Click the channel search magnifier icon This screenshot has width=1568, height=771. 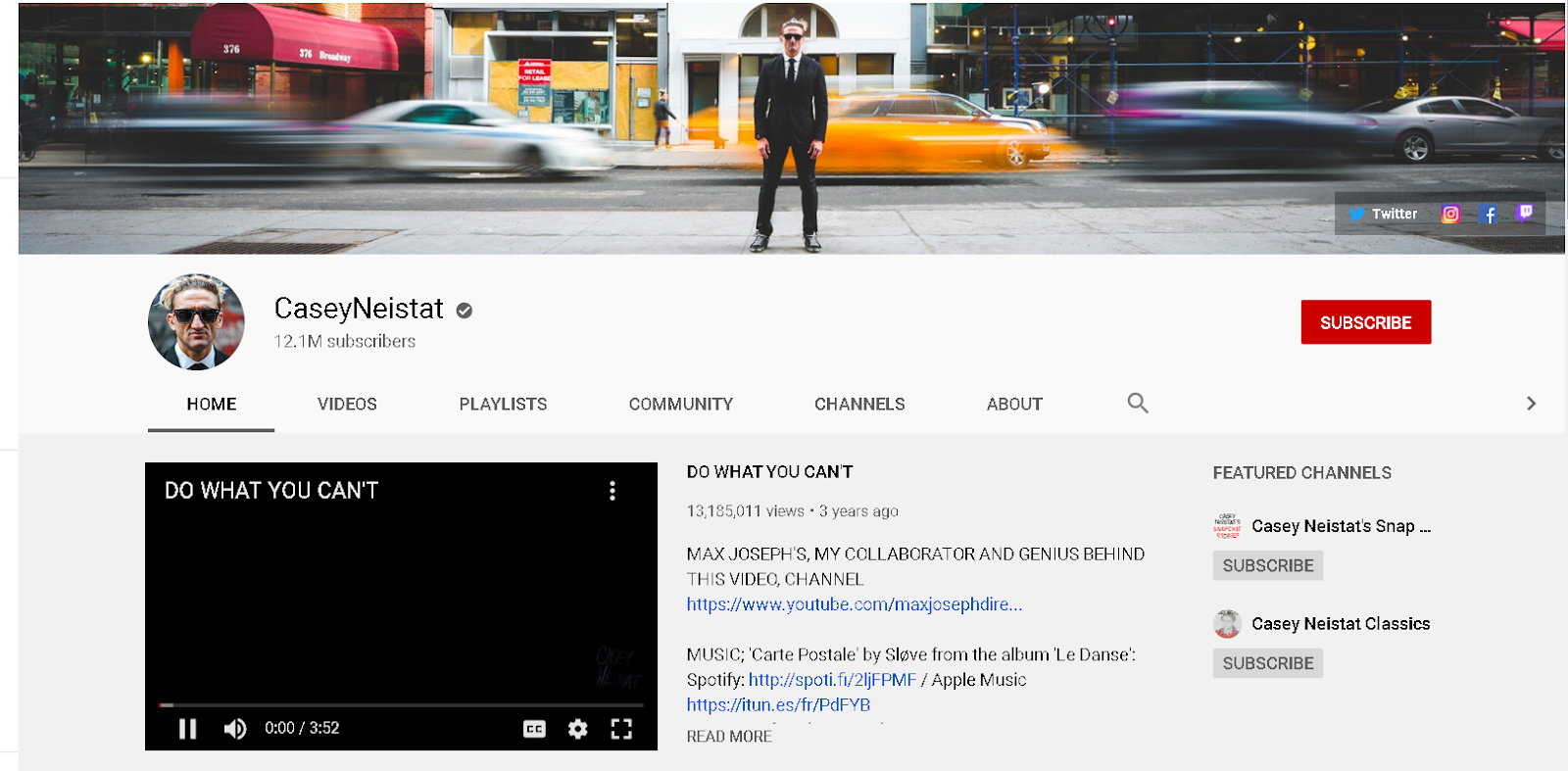pos(1137,403)
